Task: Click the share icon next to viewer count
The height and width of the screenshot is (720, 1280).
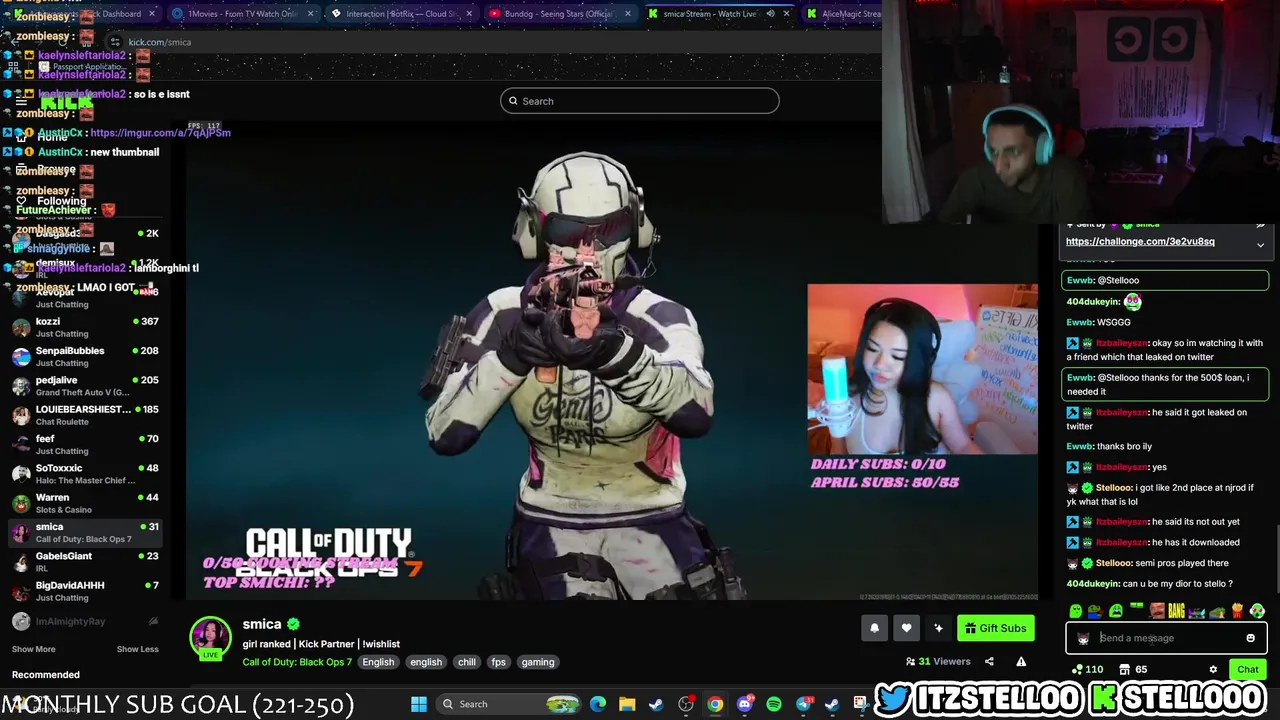Action: (989, 661)
